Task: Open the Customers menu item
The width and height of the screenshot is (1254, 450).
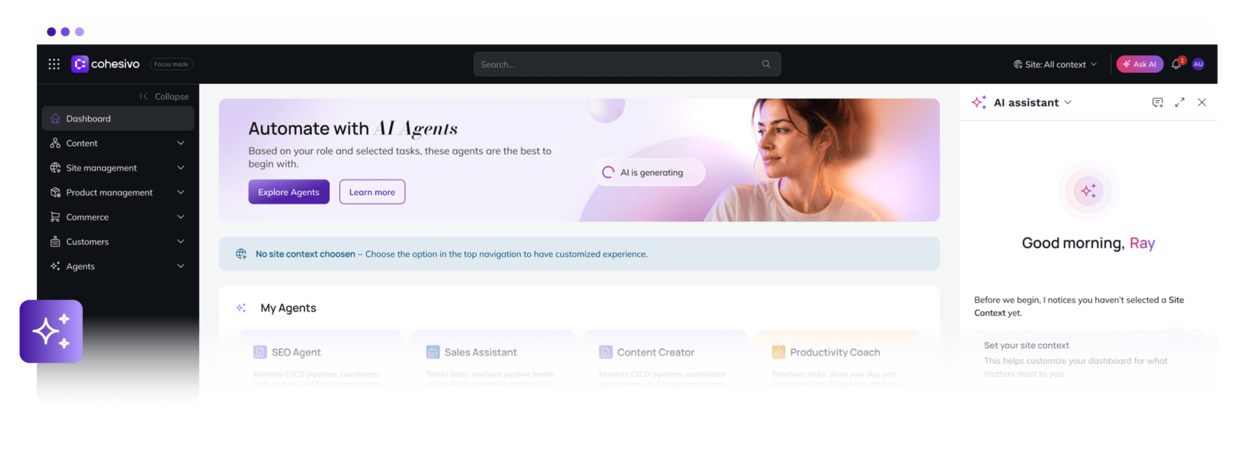Action: pyautogui.click(x=118, y=241)
